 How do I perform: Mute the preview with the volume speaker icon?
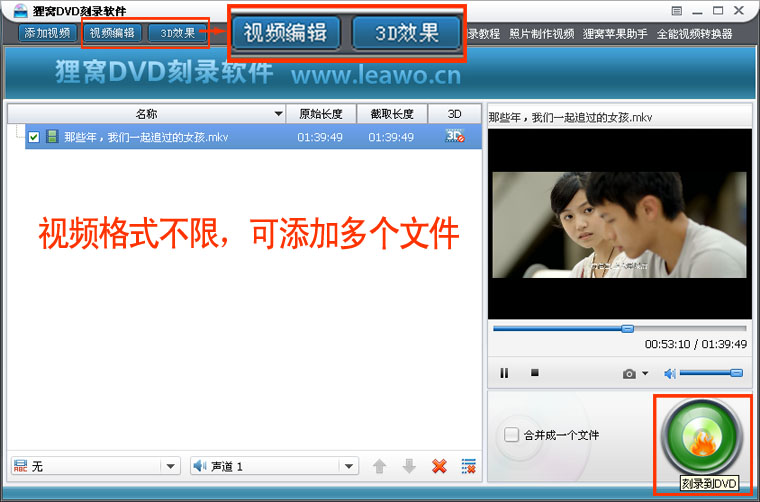click(670, 373)
